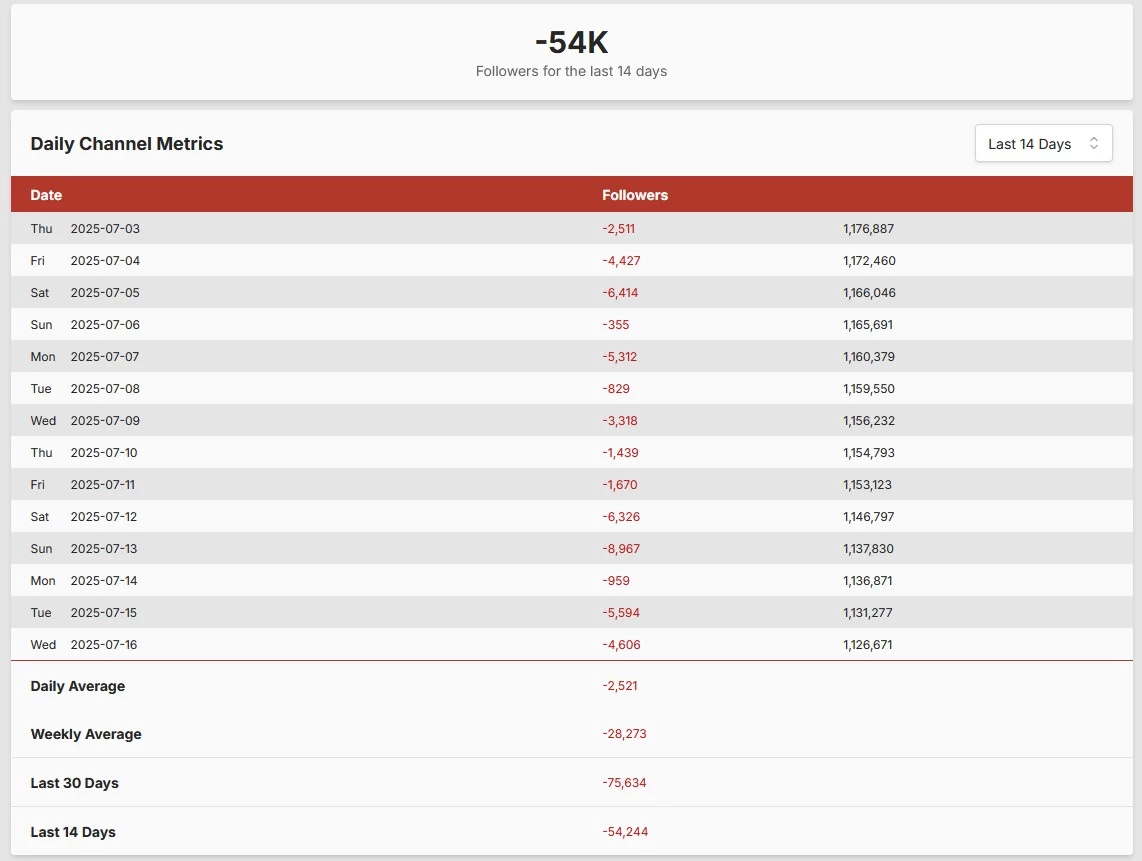This screenshot has height=861, width=1142.
Task: Click follower change -4,606
Action: (x=621, y=645)
